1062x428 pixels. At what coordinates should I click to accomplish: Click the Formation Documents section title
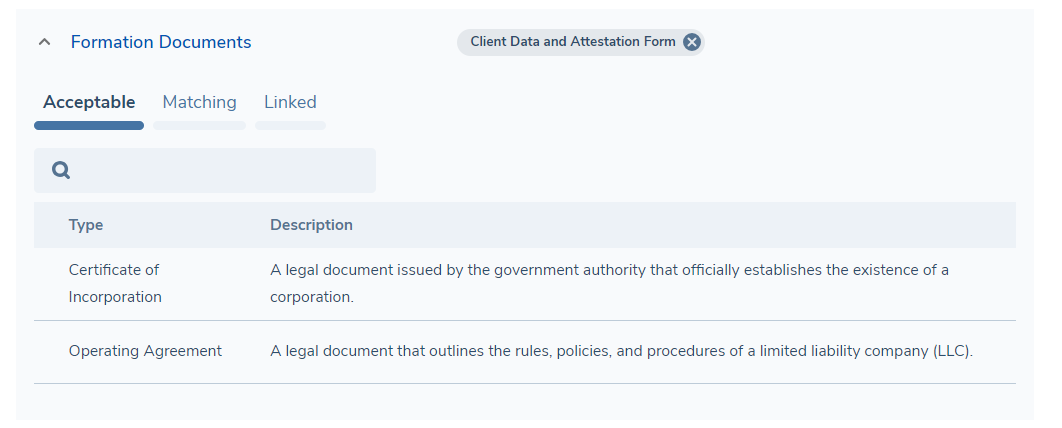coord(160,42)
